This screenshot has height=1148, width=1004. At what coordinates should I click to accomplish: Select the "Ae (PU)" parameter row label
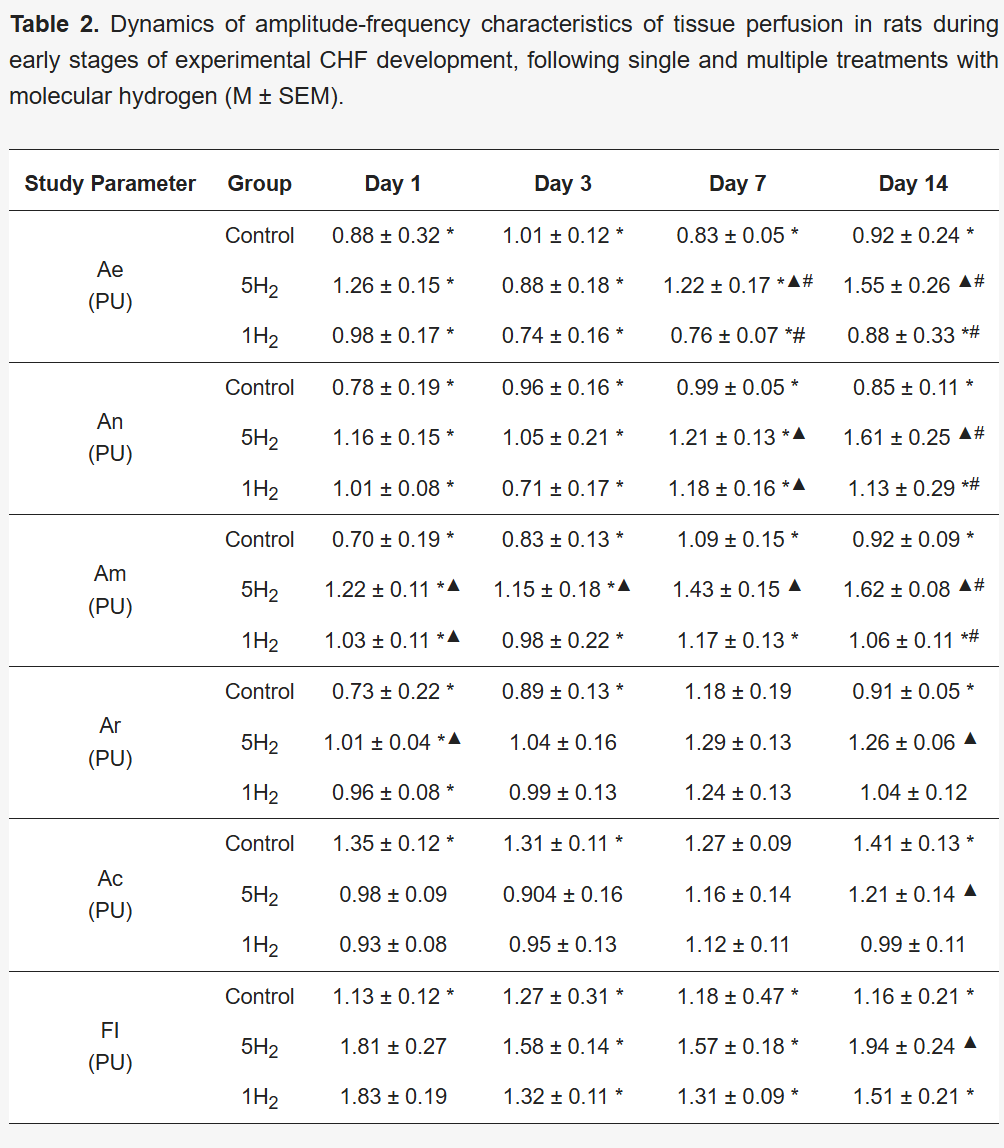(110, 286)
